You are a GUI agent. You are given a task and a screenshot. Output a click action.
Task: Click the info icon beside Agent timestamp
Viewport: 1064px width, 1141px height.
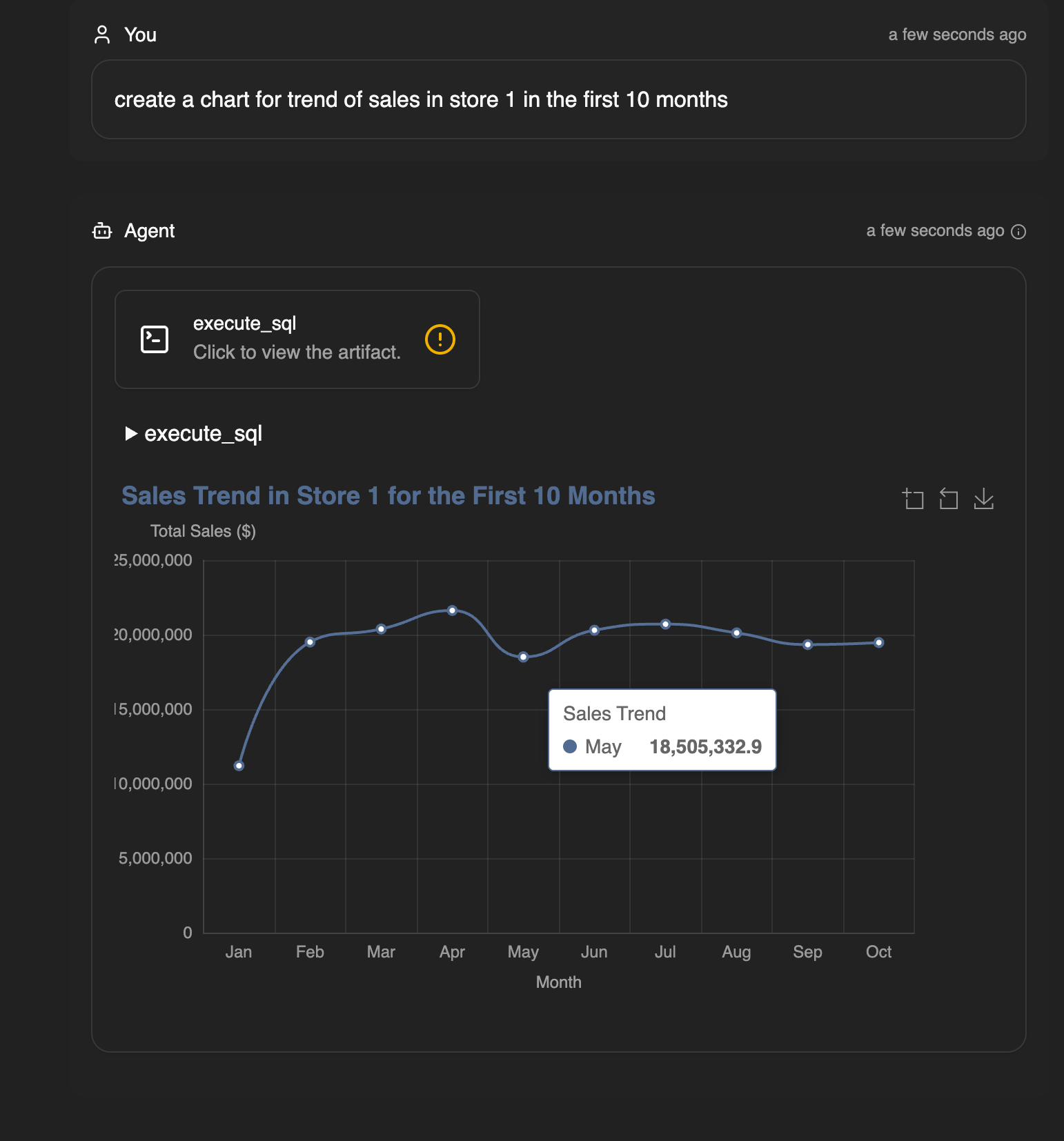pos(1018,231)
